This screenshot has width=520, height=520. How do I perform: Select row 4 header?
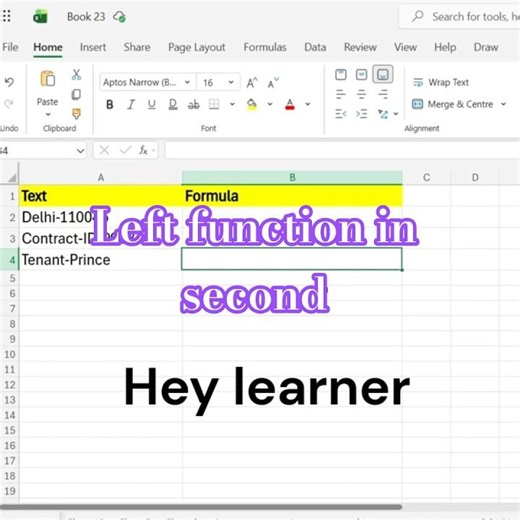[x=10, y=259]
